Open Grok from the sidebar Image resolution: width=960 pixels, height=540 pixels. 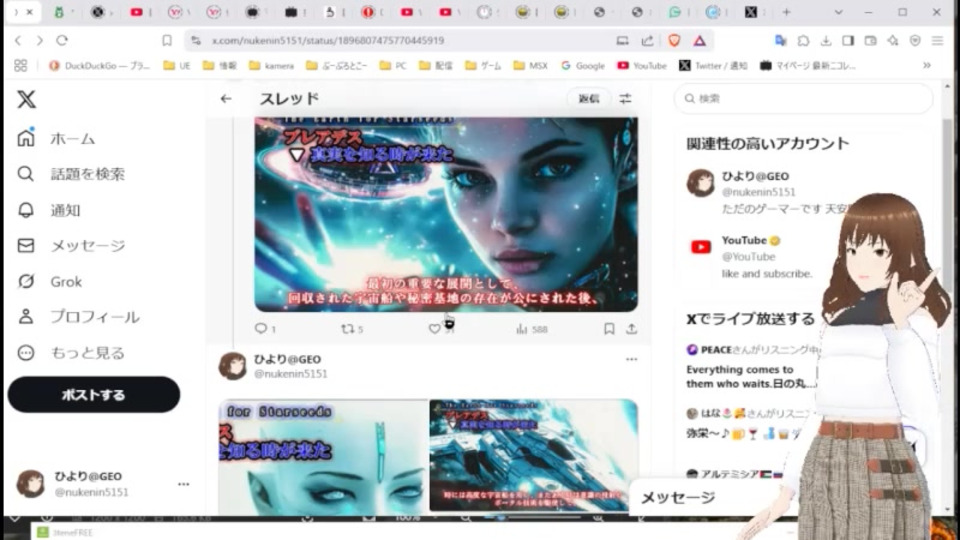point(50,282)
